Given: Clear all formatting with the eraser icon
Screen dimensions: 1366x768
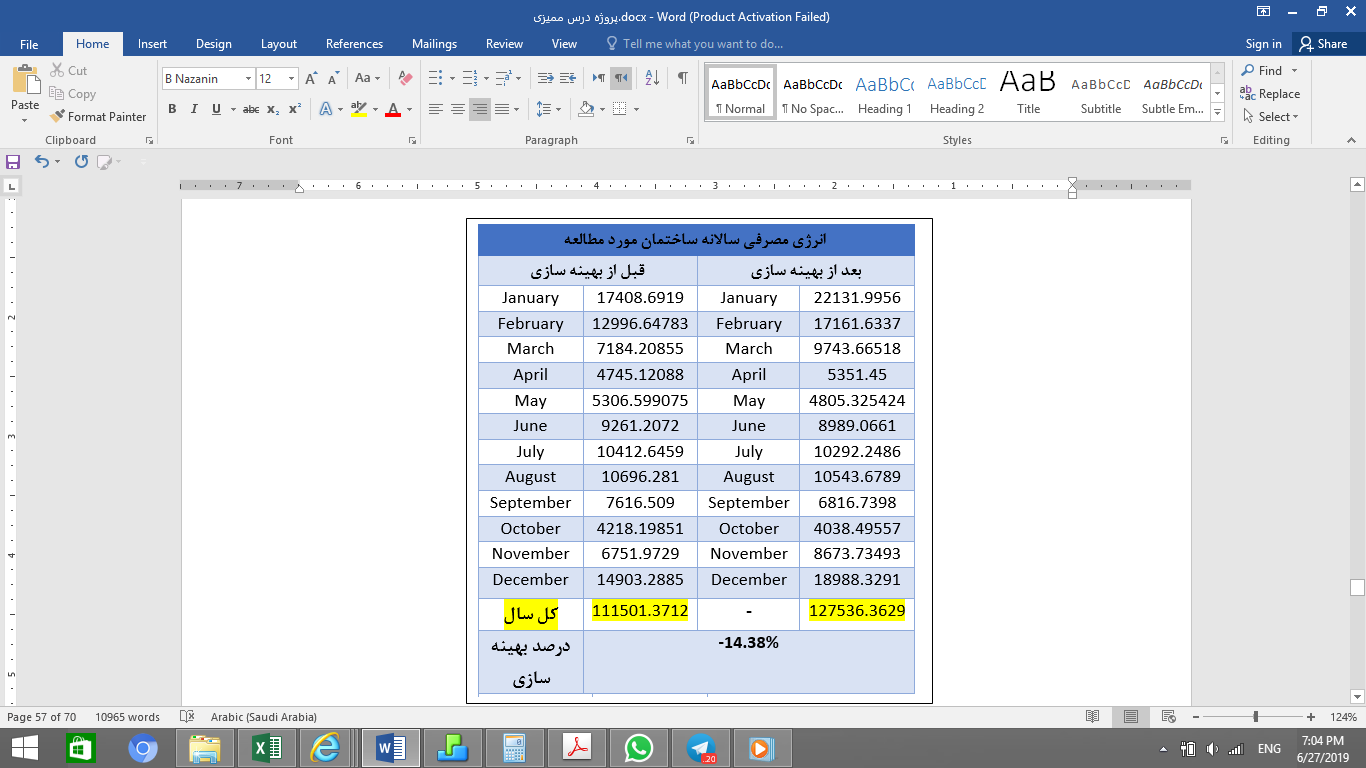Looking at the screenshot, I should (x=405, y=78).
